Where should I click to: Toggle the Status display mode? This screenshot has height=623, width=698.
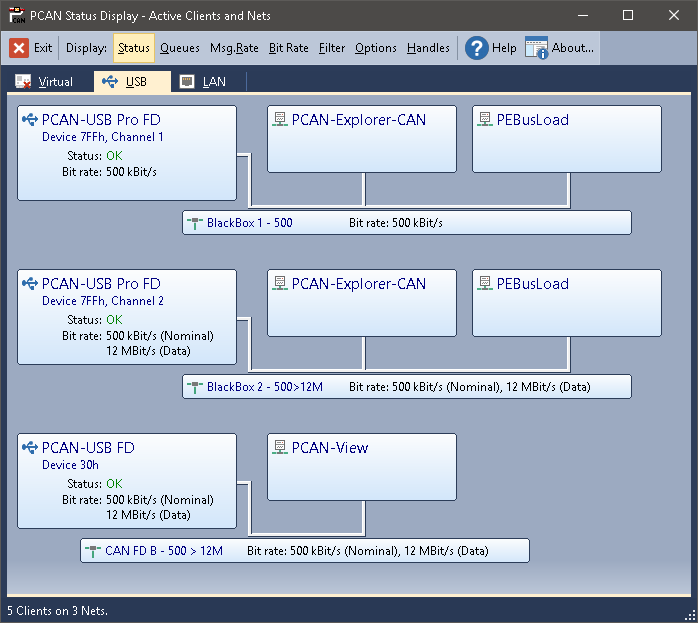133,48
